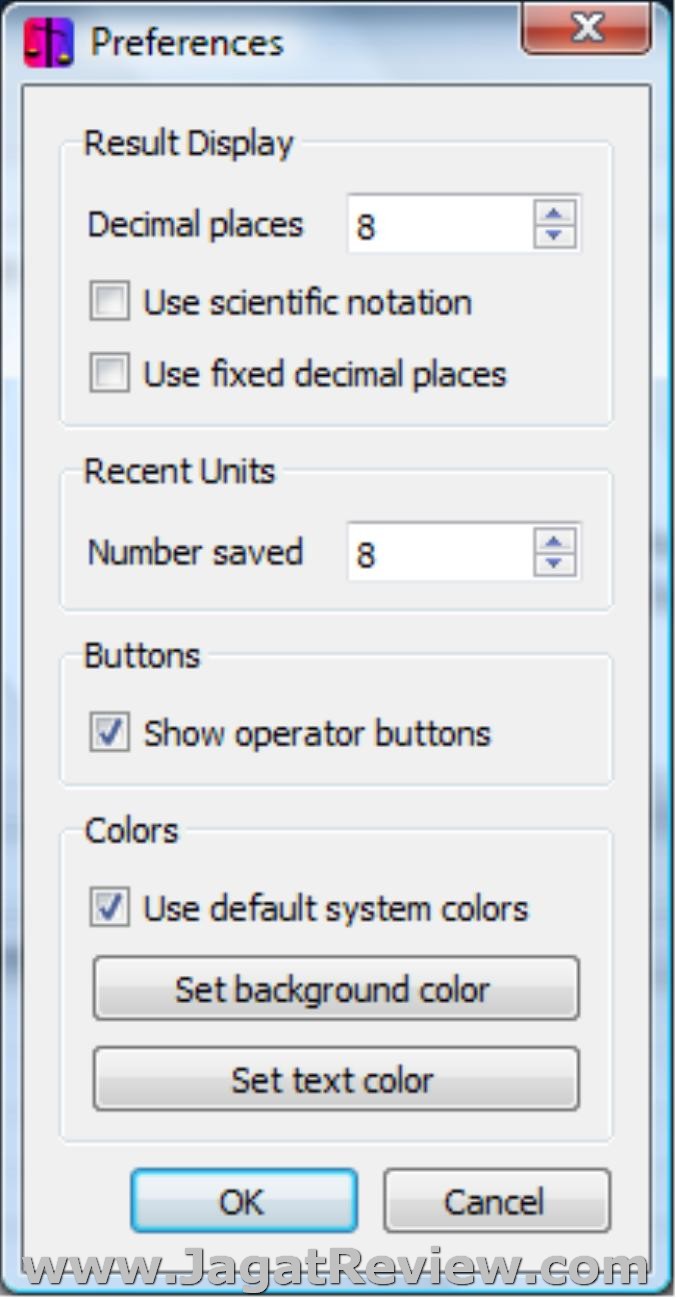Screen dimensions: 676x1298
Task: Uncheck Show operator buttons
Action: coord(110,733)
